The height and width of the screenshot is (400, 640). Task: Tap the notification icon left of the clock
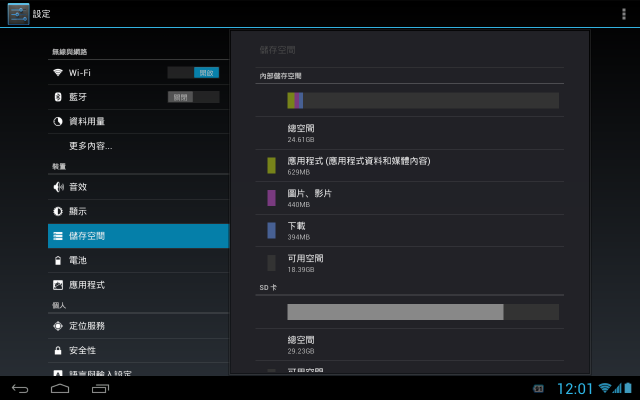(x=538, y=389)
